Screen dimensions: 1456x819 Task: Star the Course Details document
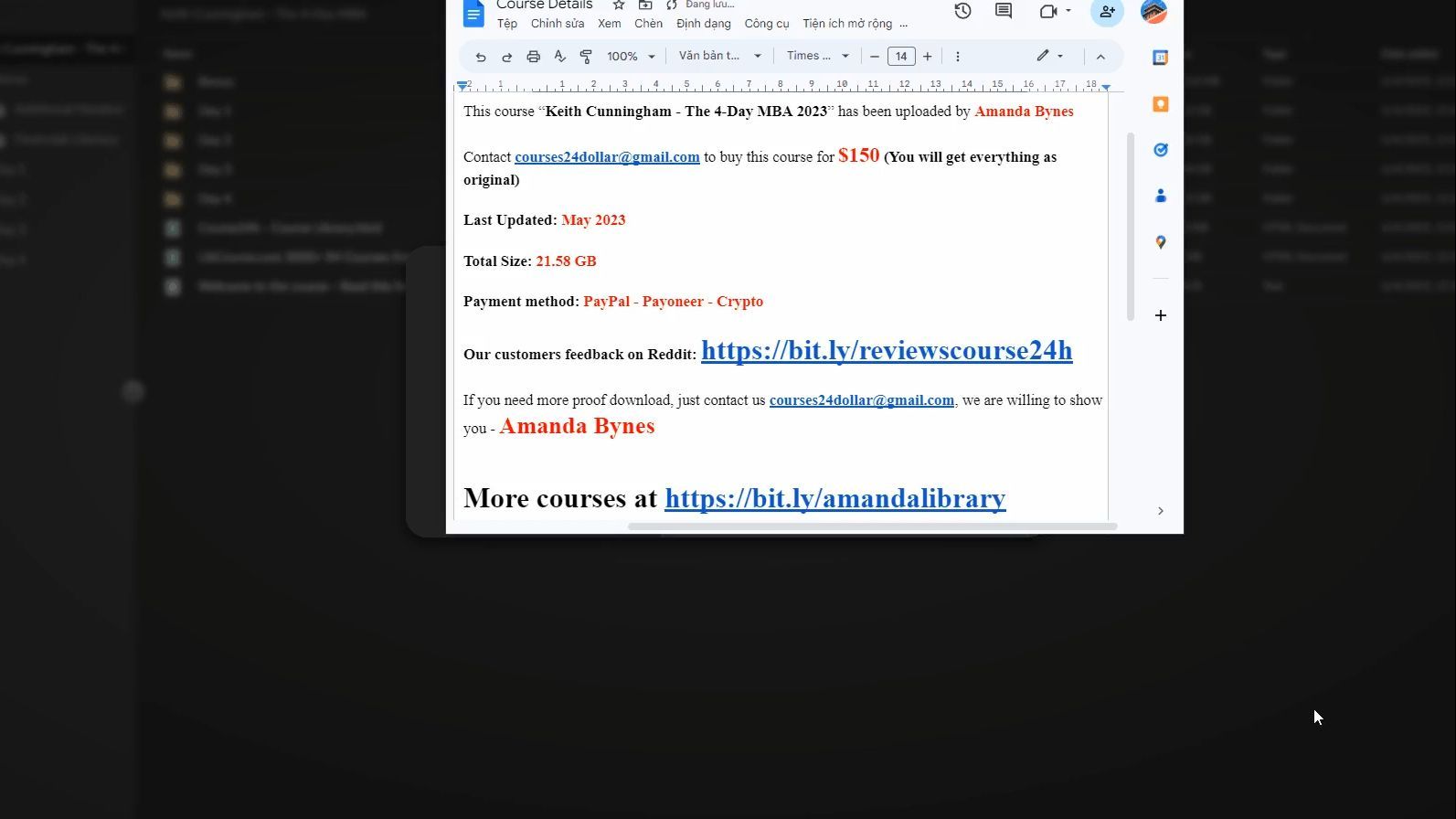(x=619, y=5)
